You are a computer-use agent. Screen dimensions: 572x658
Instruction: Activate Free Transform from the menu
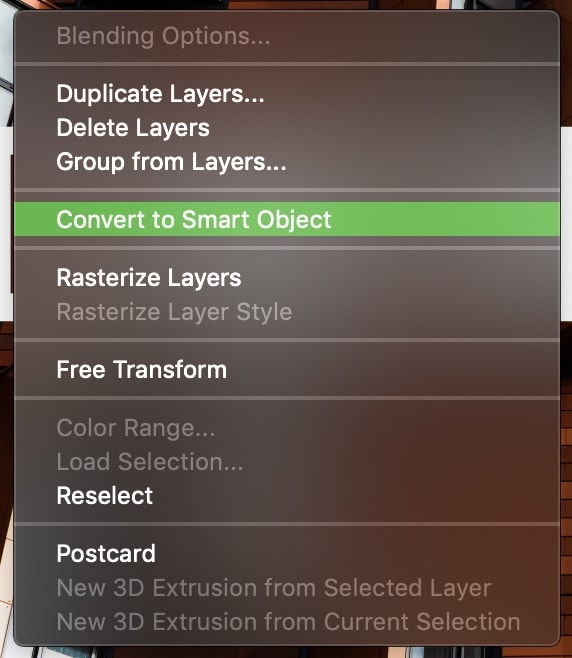pyautogui.click(x=287, y=369)
